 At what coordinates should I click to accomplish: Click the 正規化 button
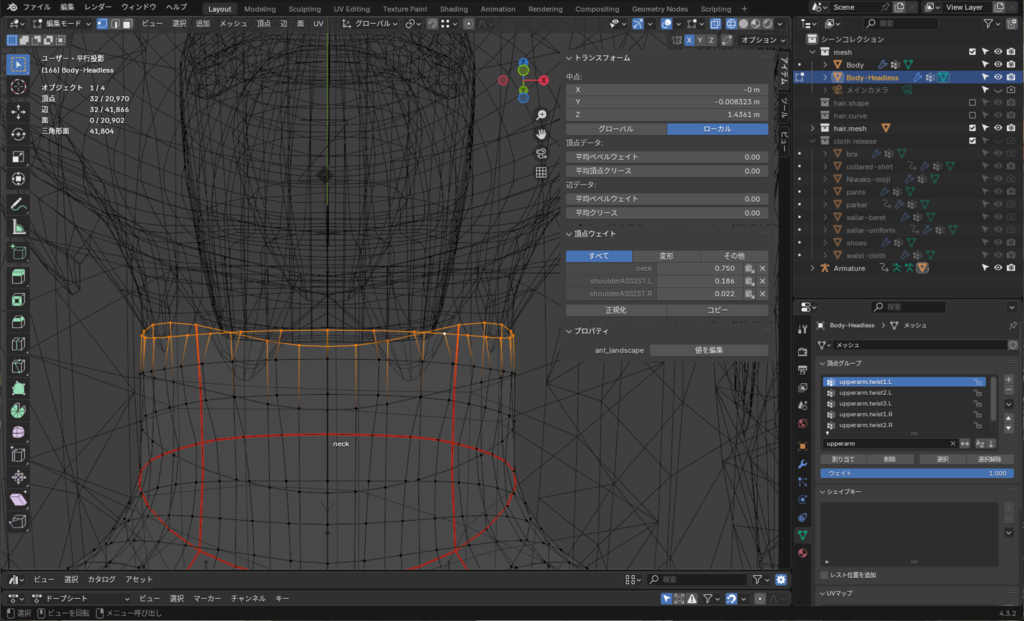[616, 310]
